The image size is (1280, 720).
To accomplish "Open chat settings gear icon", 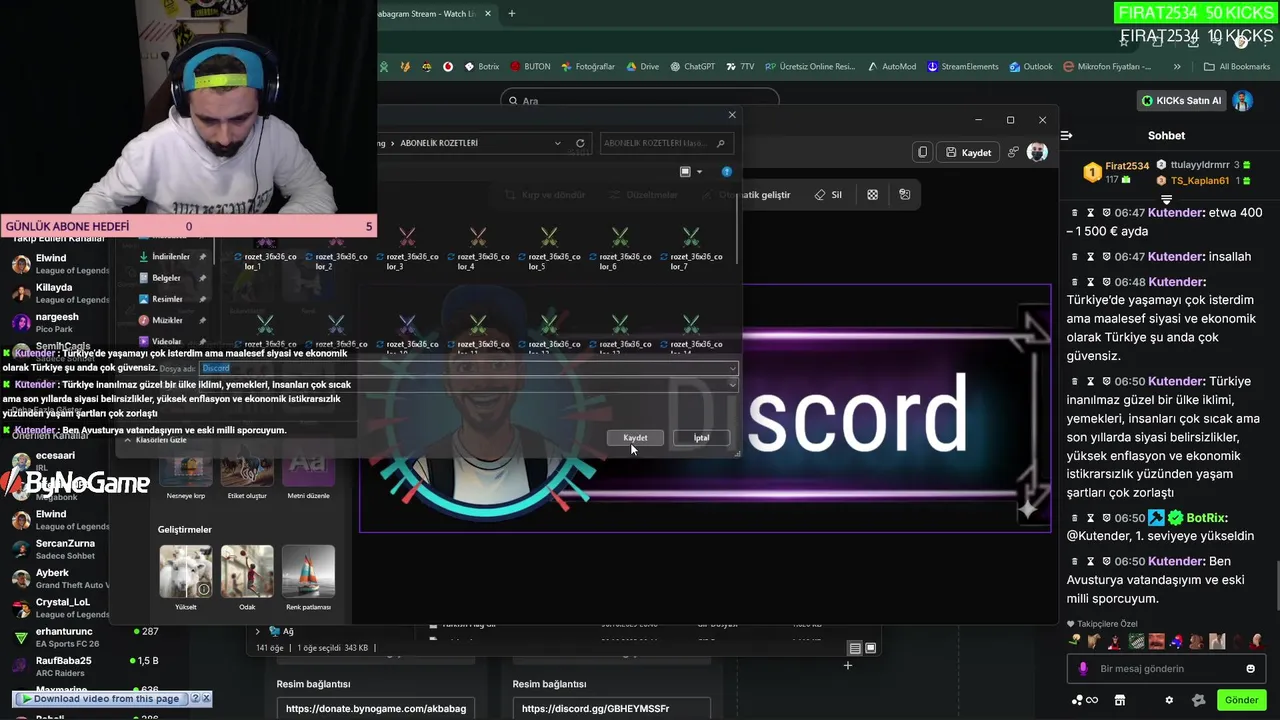I will coord(1169,700).
